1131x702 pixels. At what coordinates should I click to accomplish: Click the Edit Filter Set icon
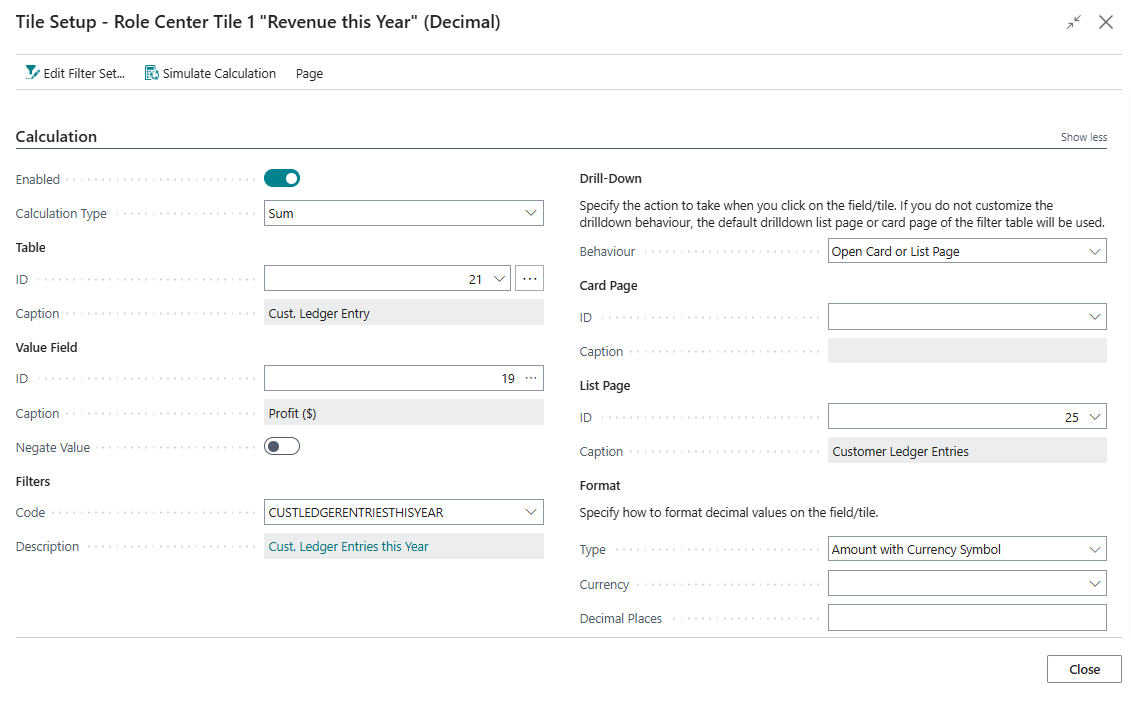point(32,73)
